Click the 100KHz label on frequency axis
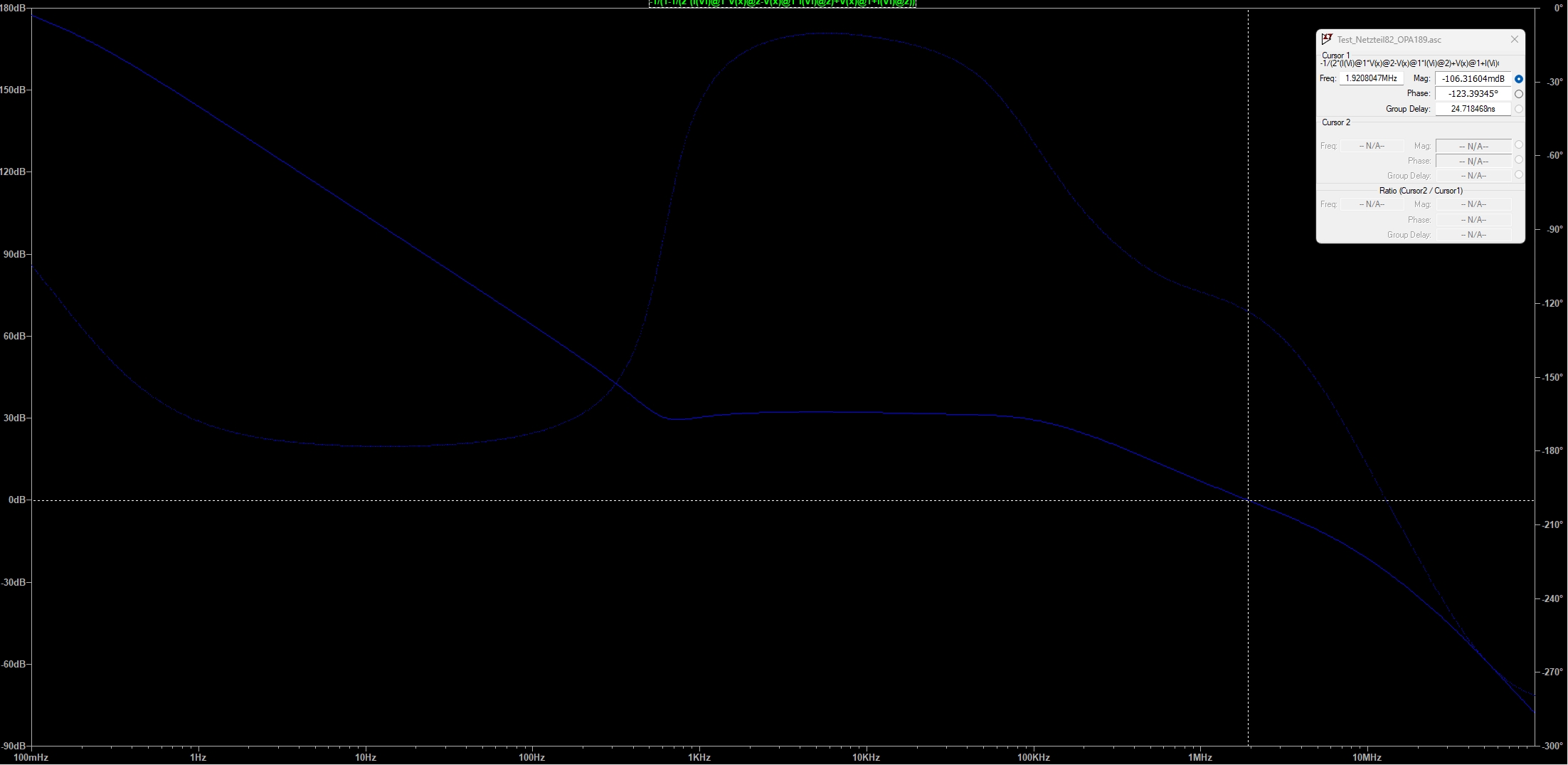 click(1033, 757)
